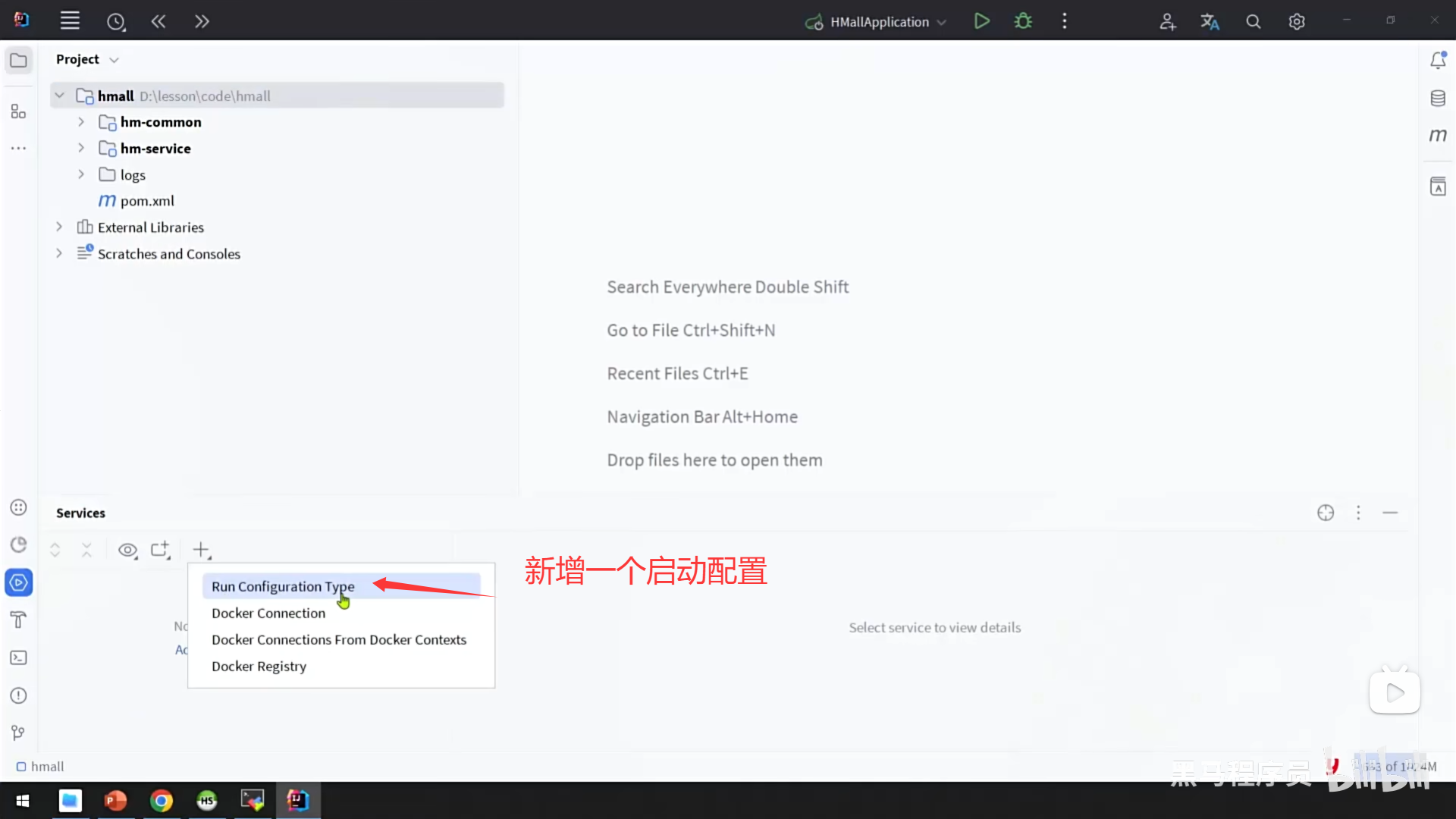Launch Google Chrome from the Windows taskbar
1456x819 pixels.
[162, 800]
